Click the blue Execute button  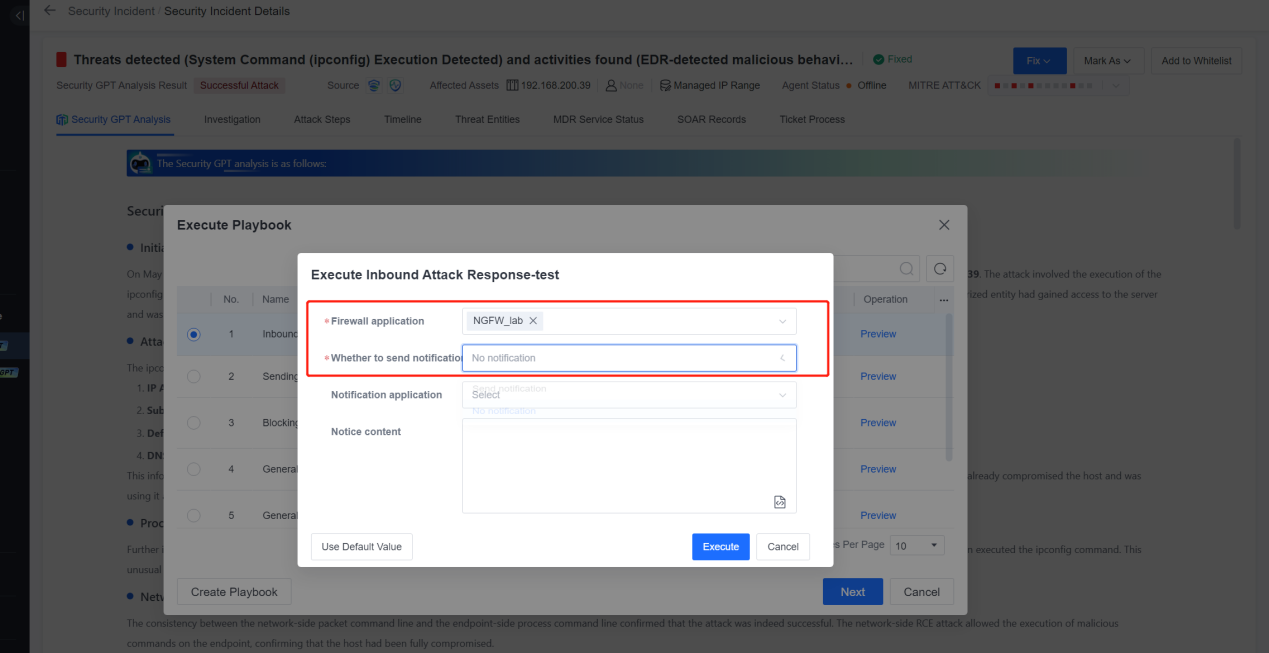coord(720,547)
